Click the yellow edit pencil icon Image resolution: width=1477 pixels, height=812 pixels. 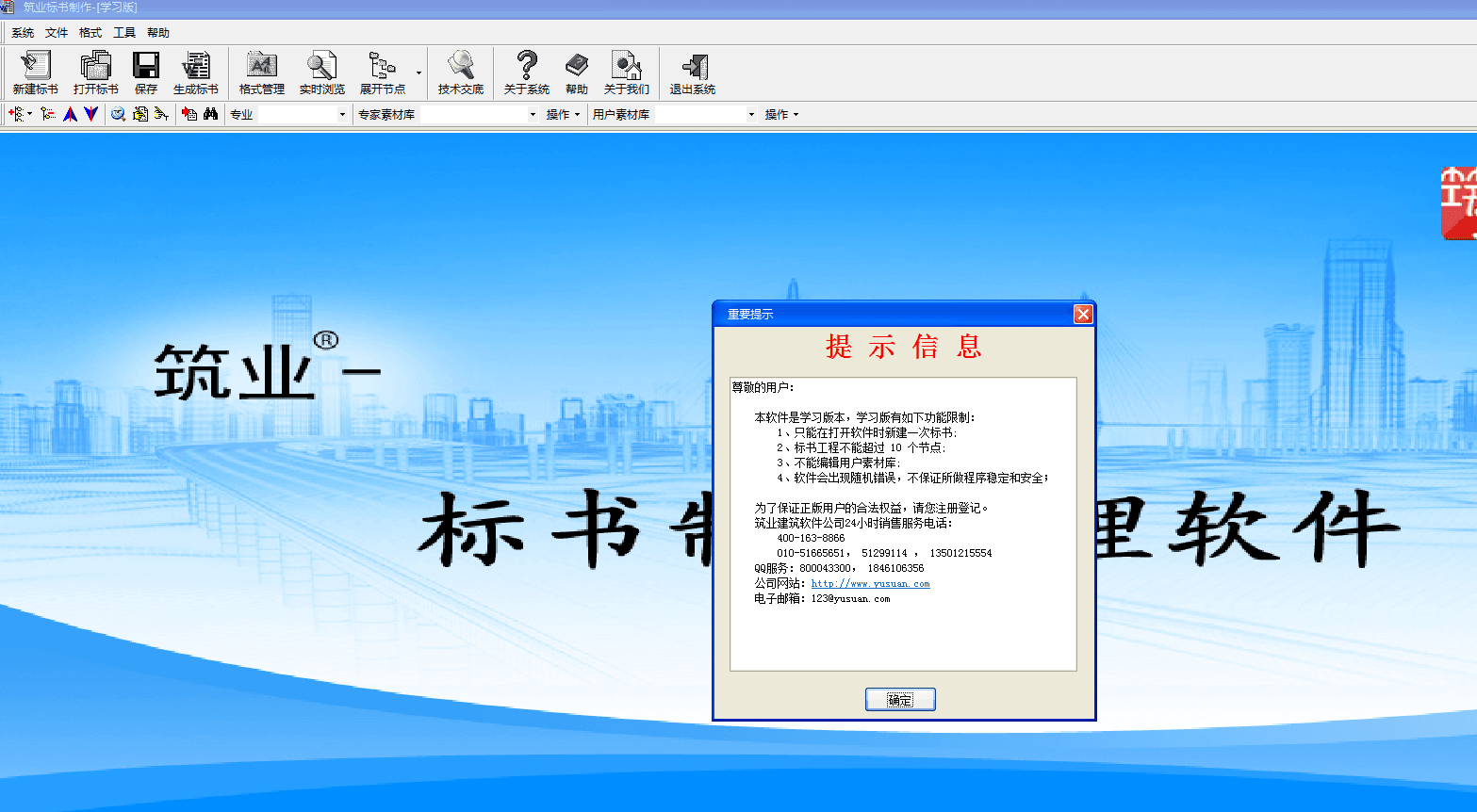point(161,114)
